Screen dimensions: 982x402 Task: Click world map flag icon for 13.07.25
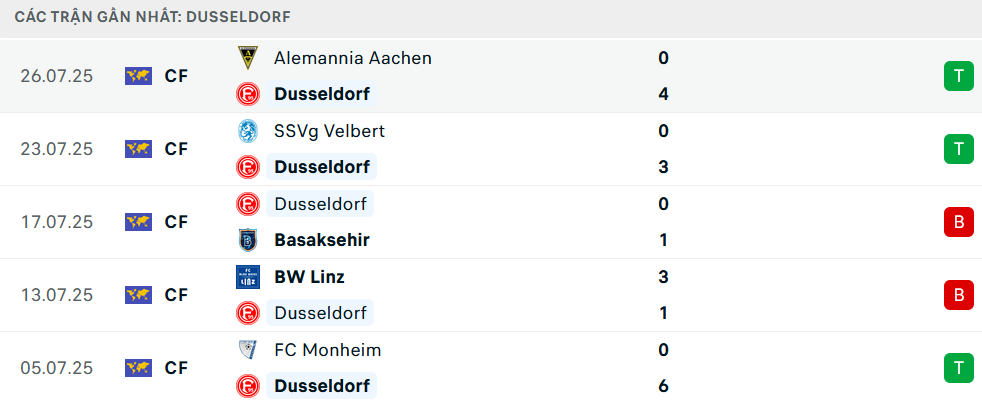pos(138,295)
